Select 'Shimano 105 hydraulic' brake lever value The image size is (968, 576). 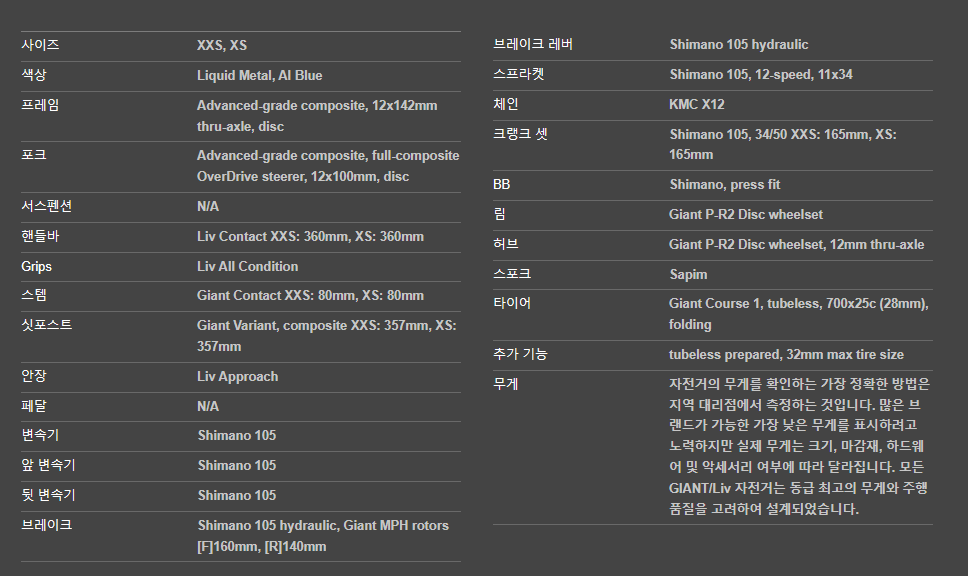point(738,44)
